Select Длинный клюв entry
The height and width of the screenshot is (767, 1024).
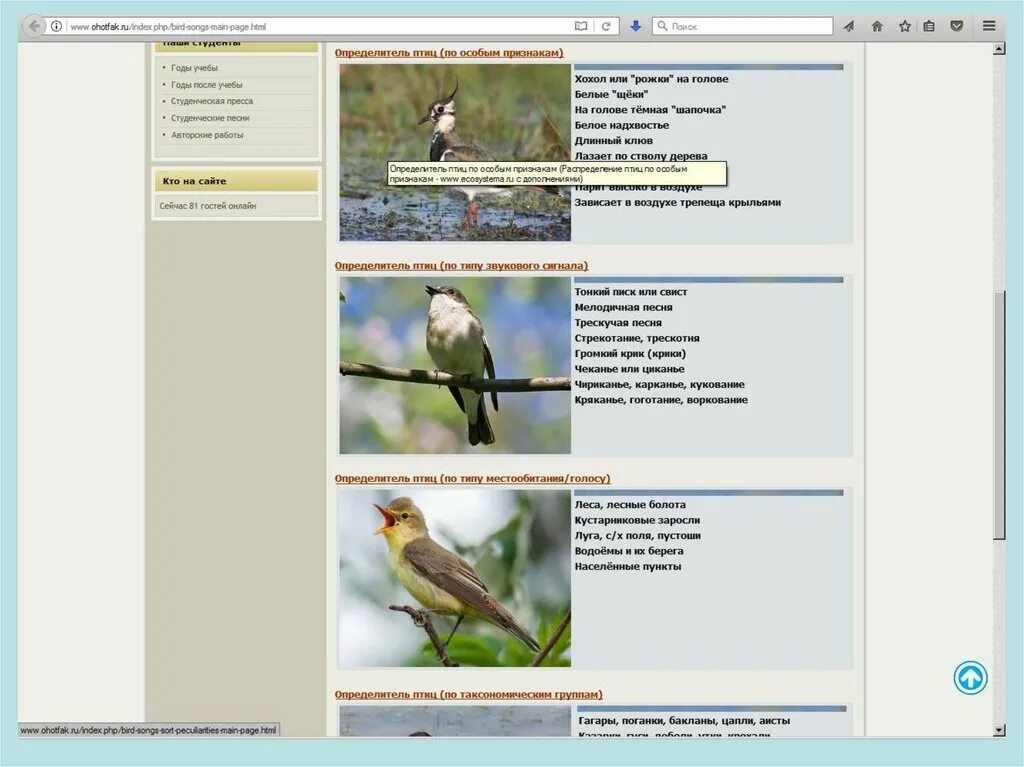[x=613, y=141]
